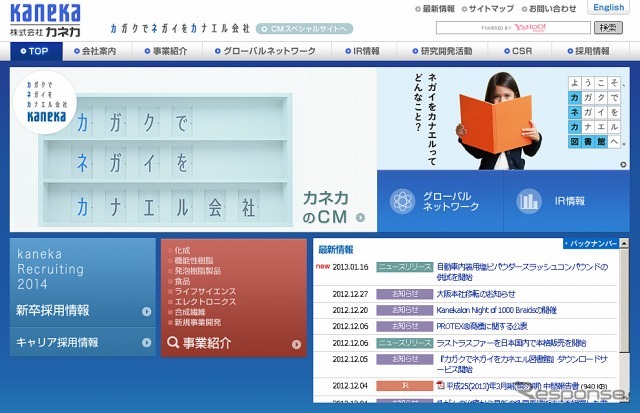Click the atom icon for グローバルネットワーク
Viewport: 640px width, 413px height.
click(x=402, y=201)
